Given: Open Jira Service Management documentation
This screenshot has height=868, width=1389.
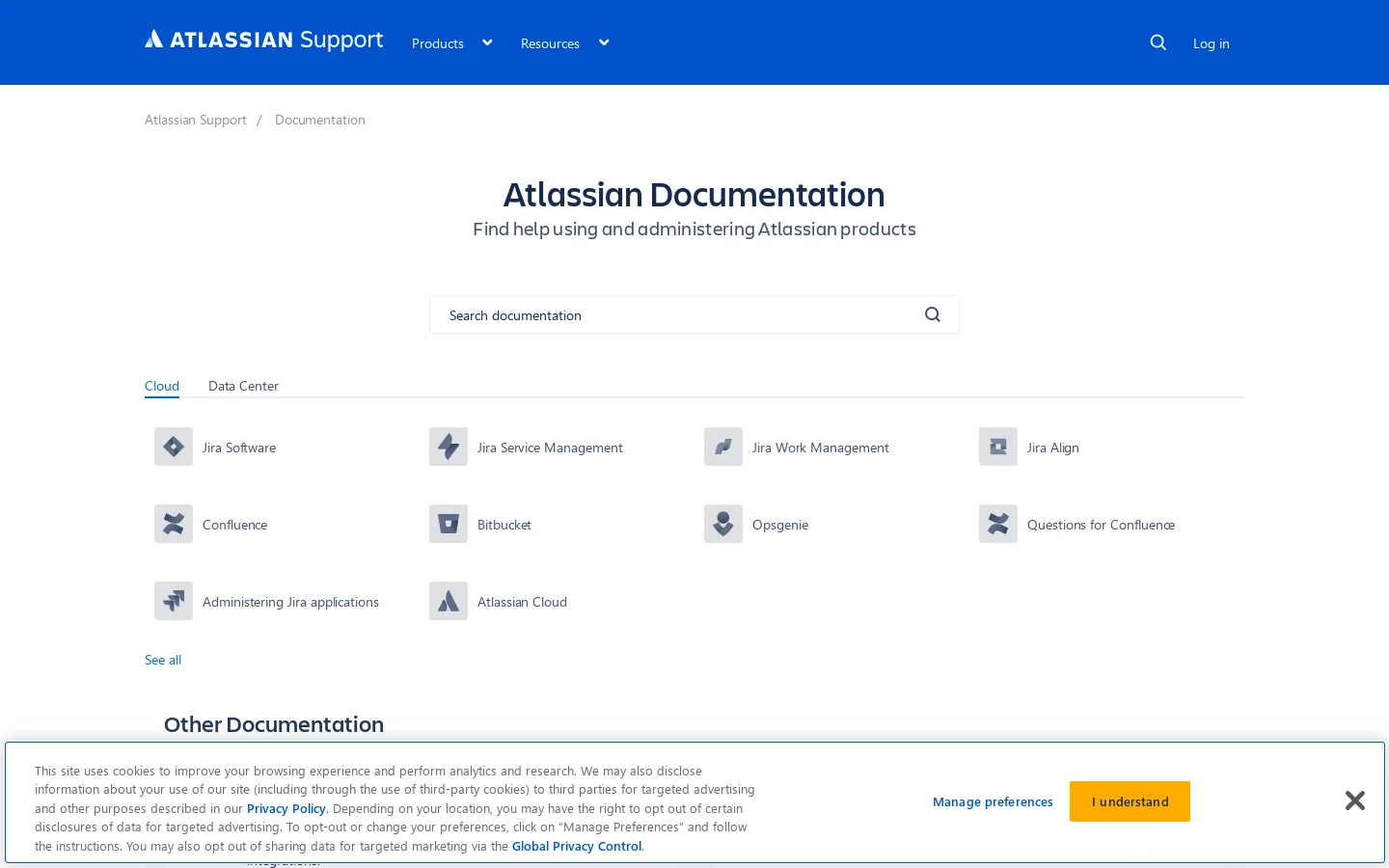Looking at the screenshot, I should pos(550,448).
